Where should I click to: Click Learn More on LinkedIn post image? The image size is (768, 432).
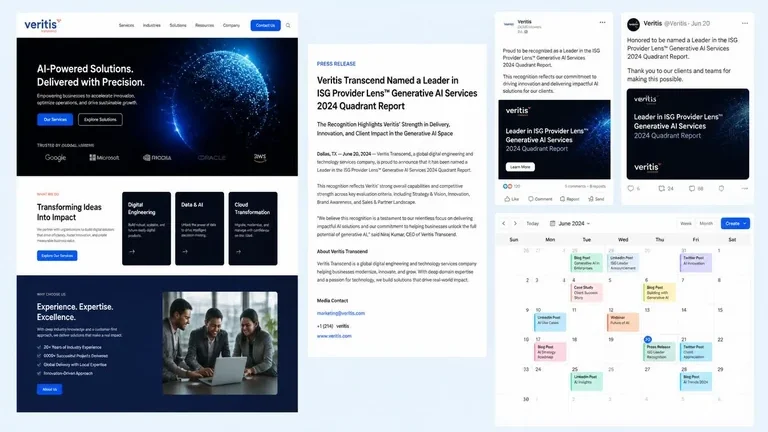(x=520, y=167)
